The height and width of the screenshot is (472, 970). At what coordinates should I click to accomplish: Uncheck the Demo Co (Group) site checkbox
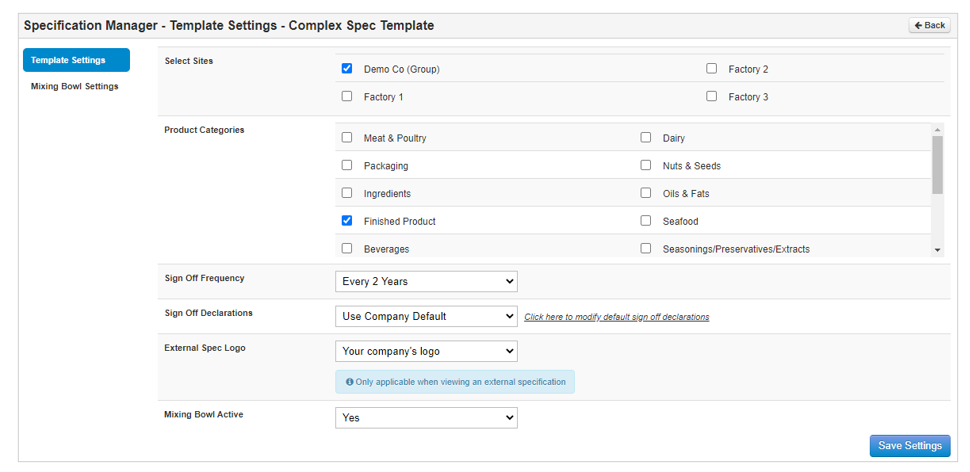[x=347, y=69]
